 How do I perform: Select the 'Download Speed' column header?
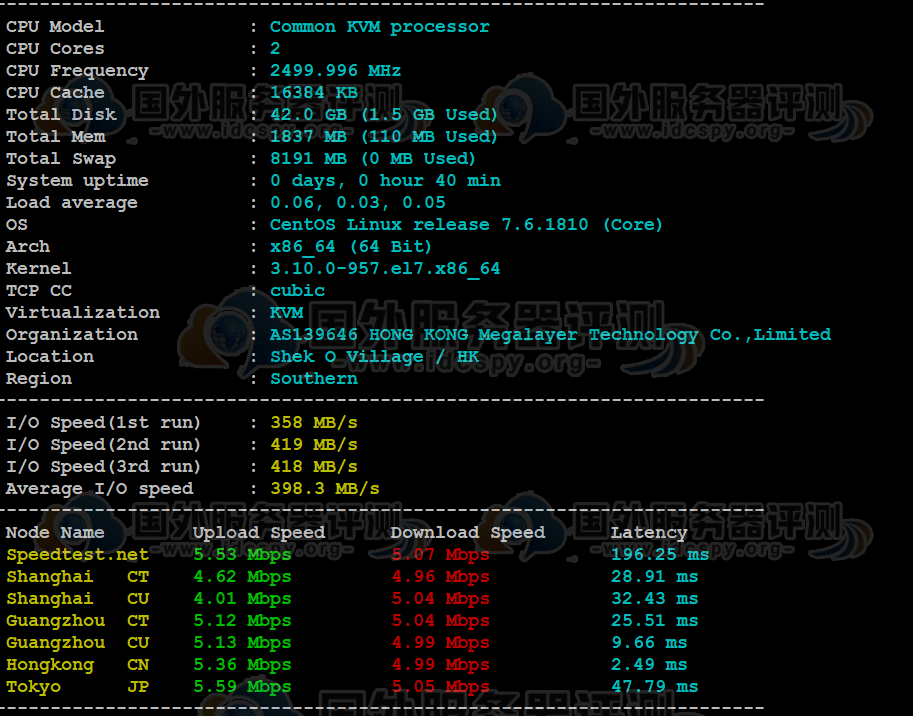468,533
